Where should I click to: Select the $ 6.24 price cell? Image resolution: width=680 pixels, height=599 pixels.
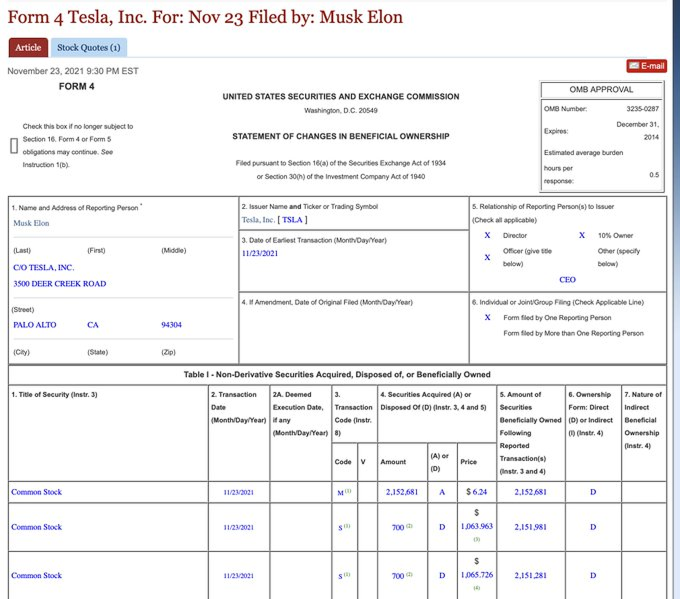[x=477, y=492]
